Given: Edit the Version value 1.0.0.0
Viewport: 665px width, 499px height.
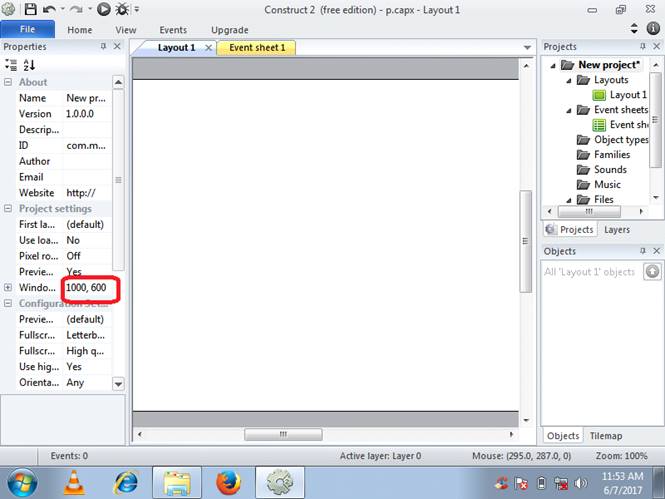Looking at the screenshot, I should click(x=86, y=114).
